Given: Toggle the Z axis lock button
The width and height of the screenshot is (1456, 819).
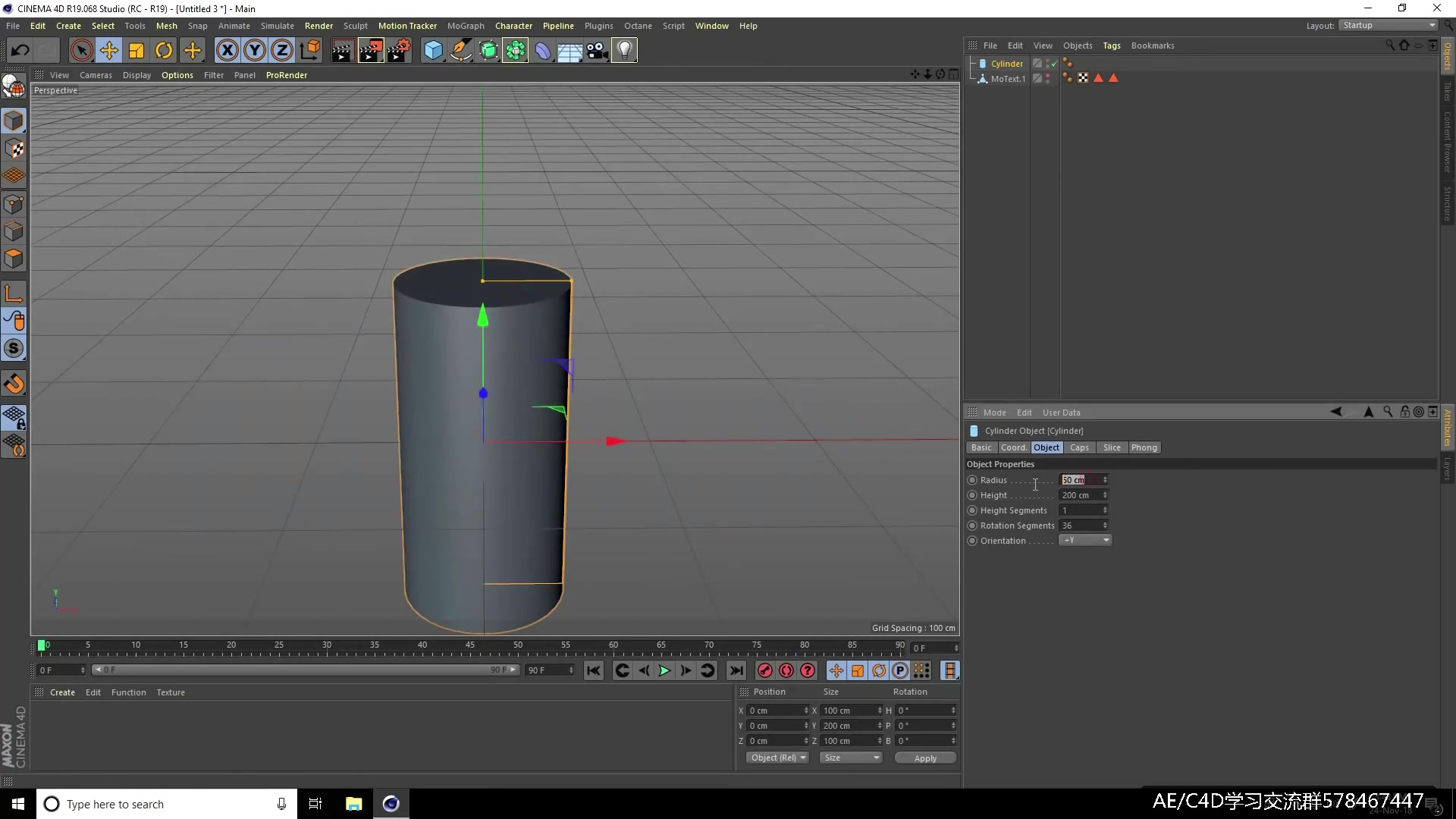Looking at the screenshot, I should [281, 50].
